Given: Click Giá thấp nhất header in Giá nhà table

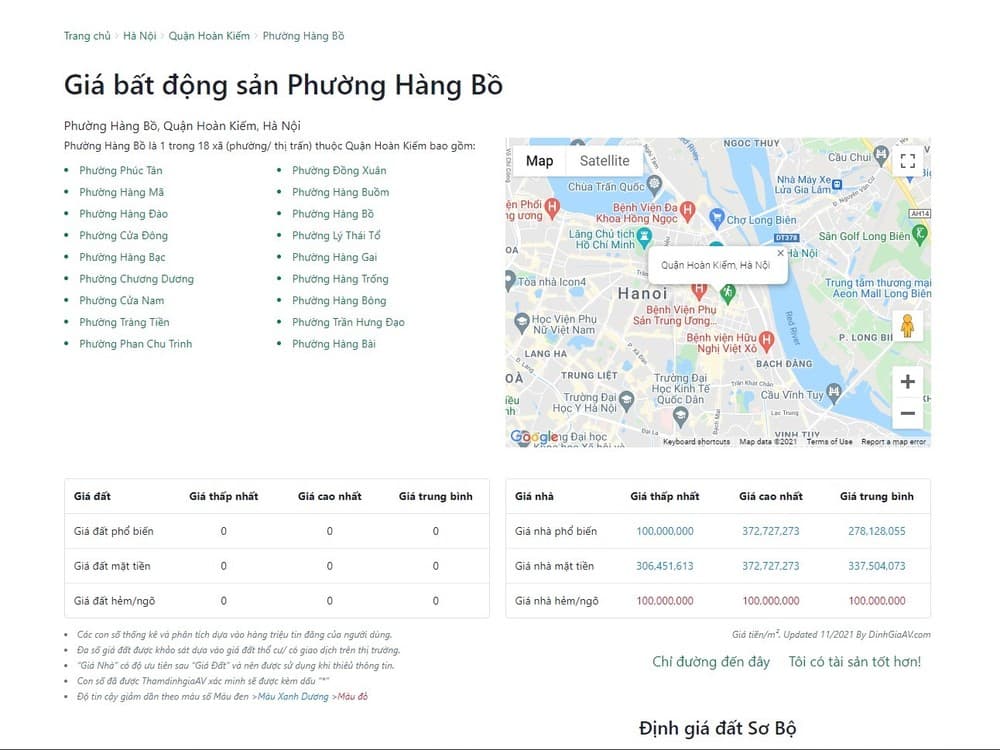Looking at the screenshot, I should 665,496.
